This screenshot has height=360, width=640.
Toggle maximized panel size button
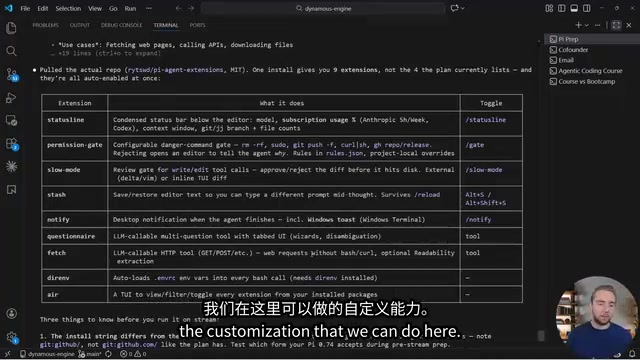pos(616,25)
